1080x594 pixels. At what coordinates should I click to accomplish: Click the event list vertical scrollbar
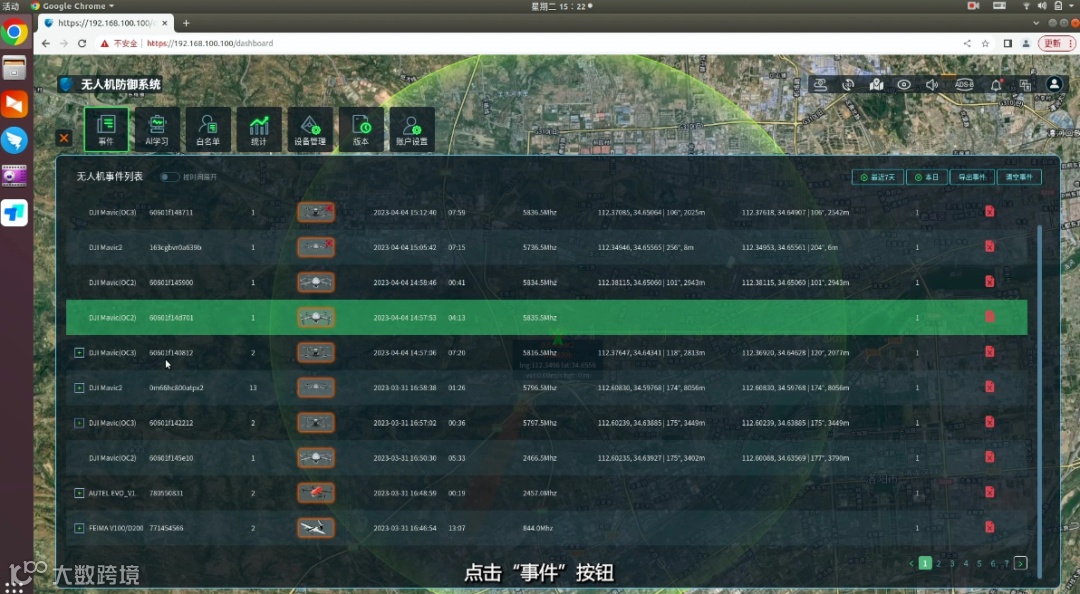1040,400
